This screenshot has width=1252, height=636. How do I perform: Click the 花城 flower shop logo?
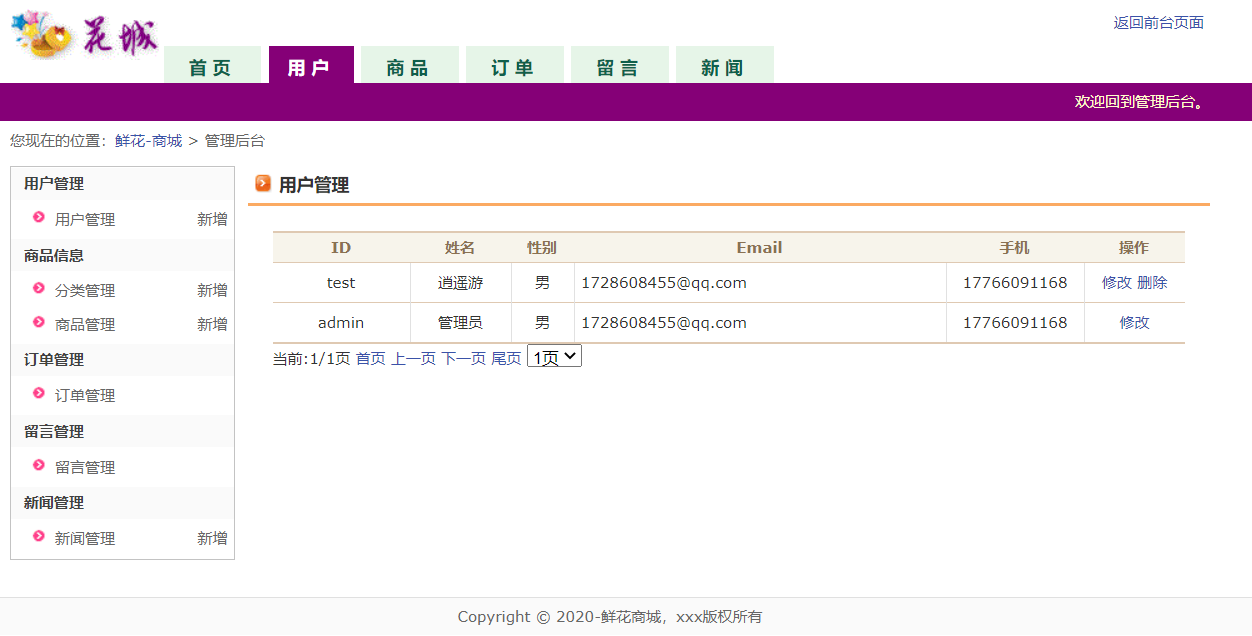(83, 32)
